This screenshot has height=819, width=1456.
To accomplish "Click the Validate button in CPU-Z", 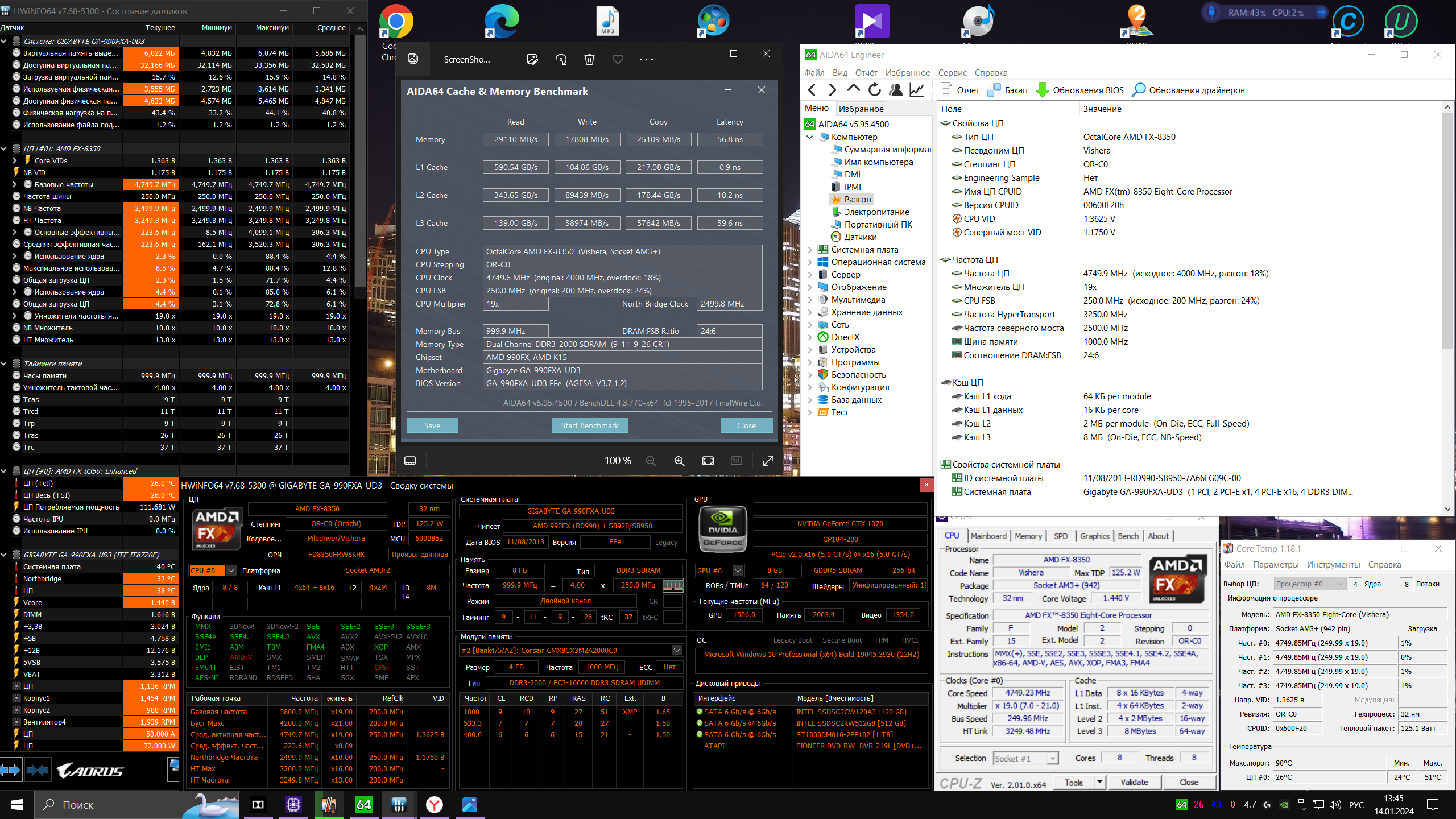I will click(x=1134, y=782).
